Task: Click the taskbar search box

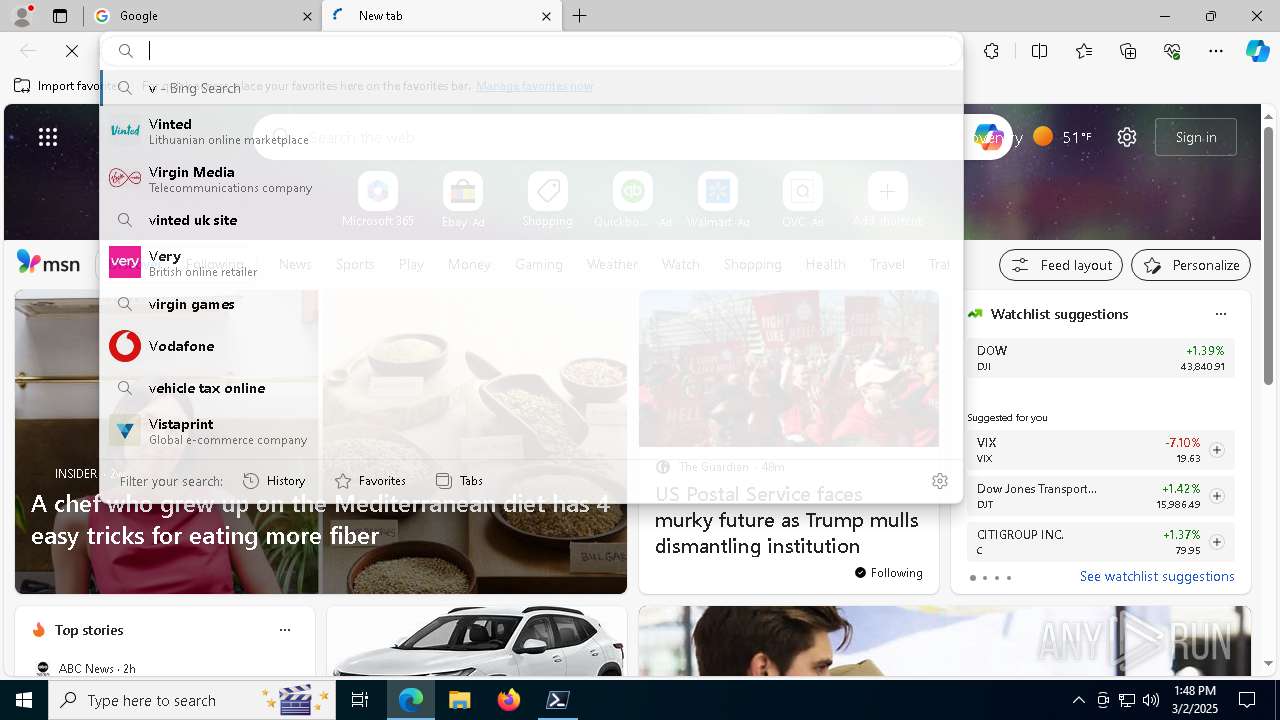Action: tap(193, 700)
